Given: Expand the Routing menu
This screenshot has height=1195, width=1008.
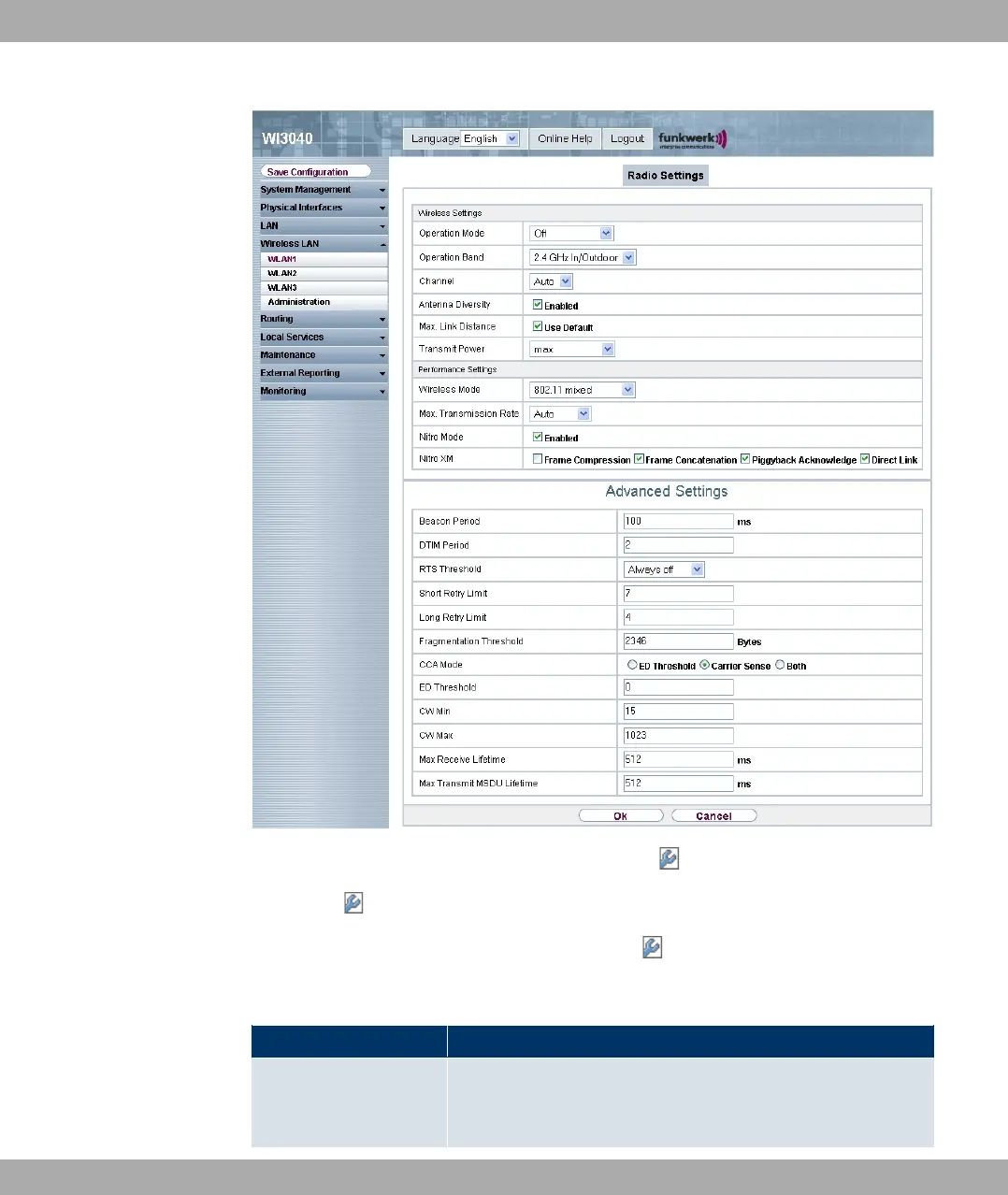Looking at the screenshot, I should (323, 319).
